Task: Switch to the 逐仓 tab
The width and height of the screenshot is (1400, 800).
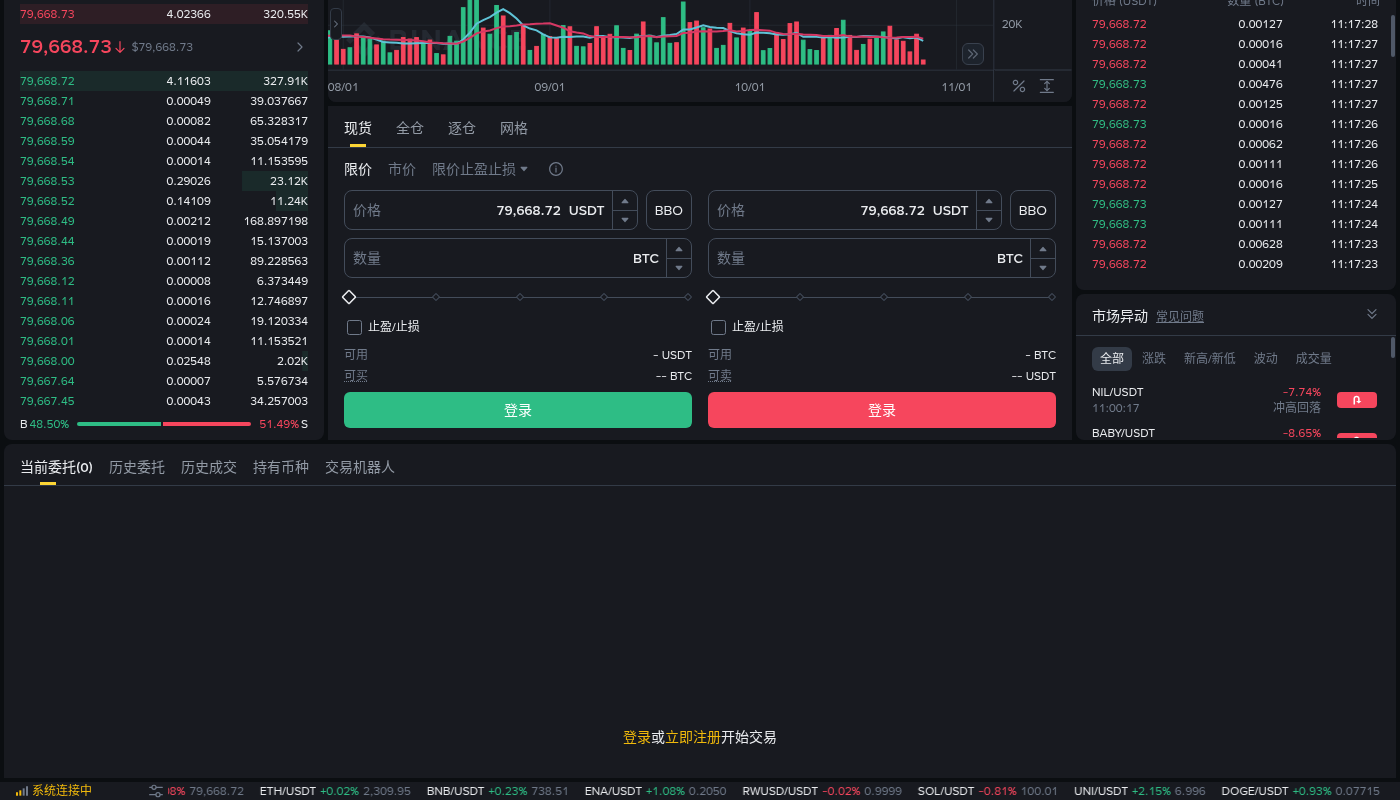Action: pos(462,128)
